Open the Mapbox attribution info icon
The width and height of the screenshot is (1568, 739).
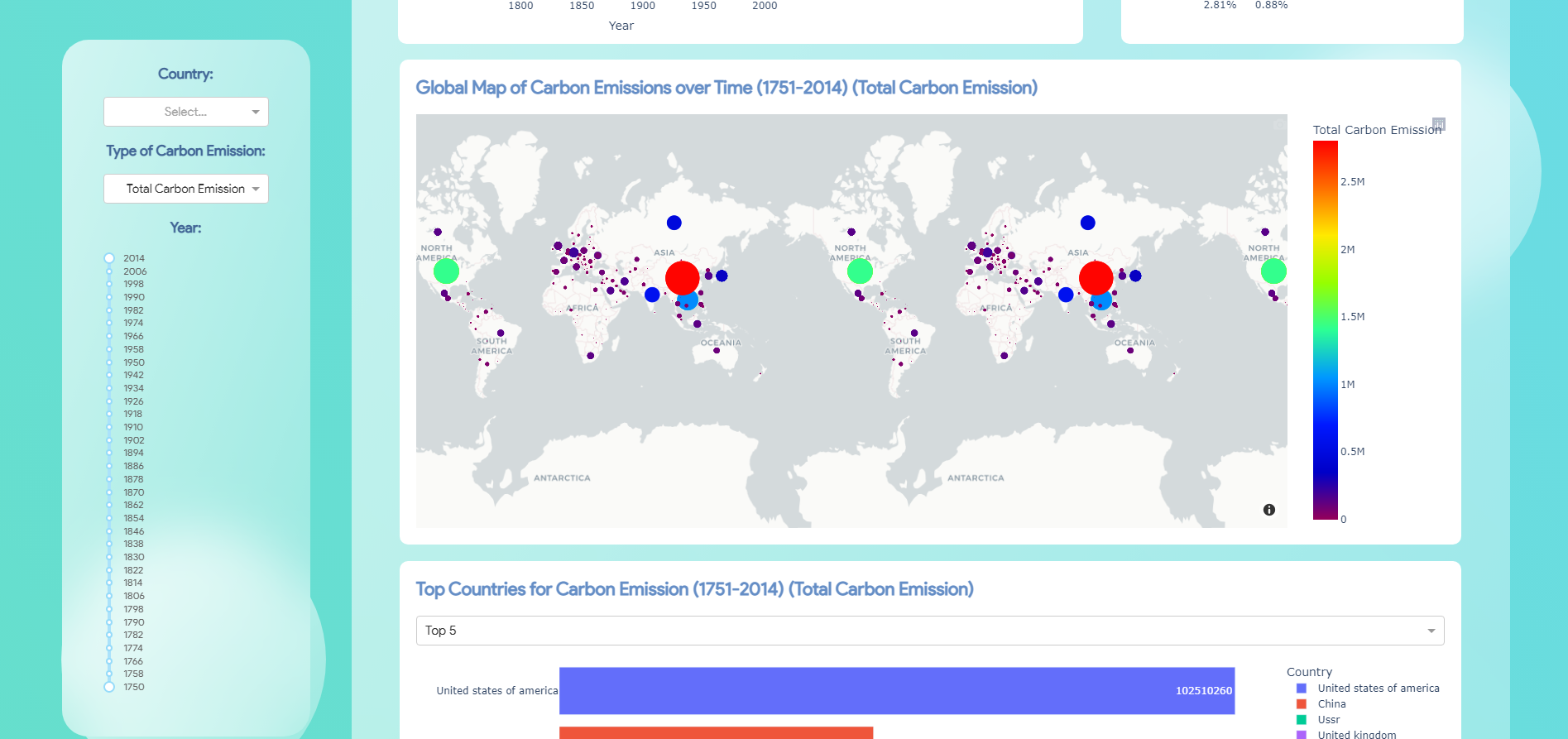point(1269,510)
